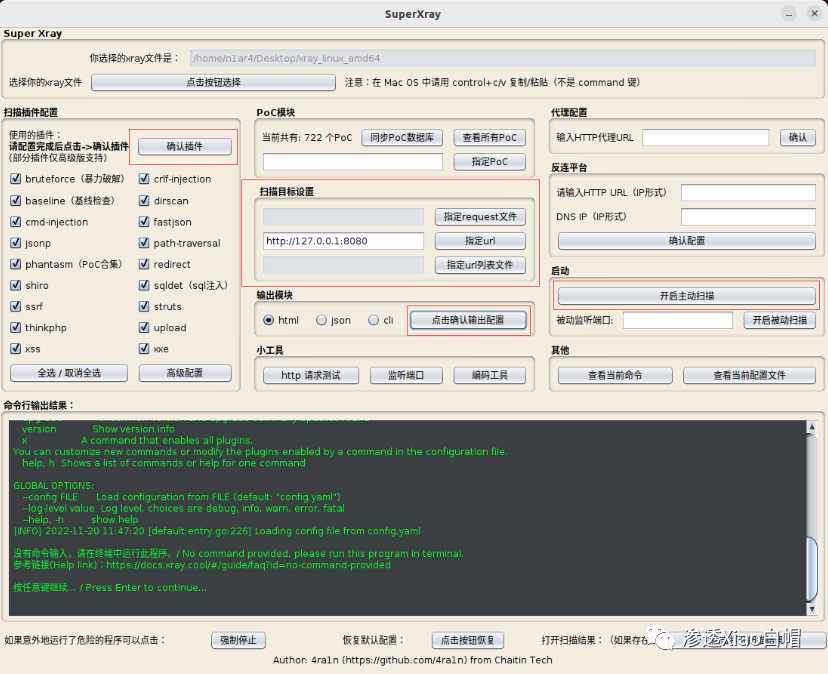This screenshot has width=828, height=674.
Task: Toggle the xss plugin checkbox
Action: (x=15, y=349)
